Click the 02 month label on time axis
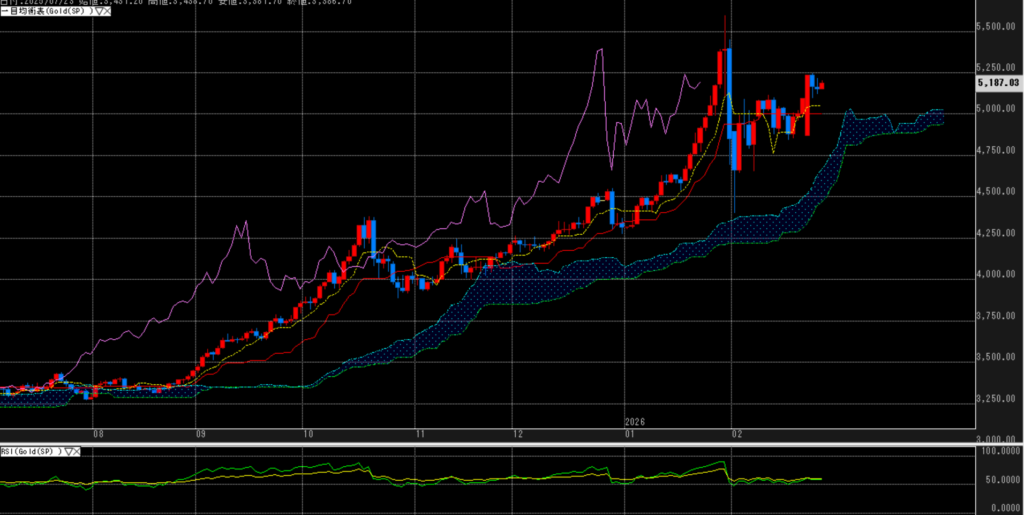 tap(738, 435)
